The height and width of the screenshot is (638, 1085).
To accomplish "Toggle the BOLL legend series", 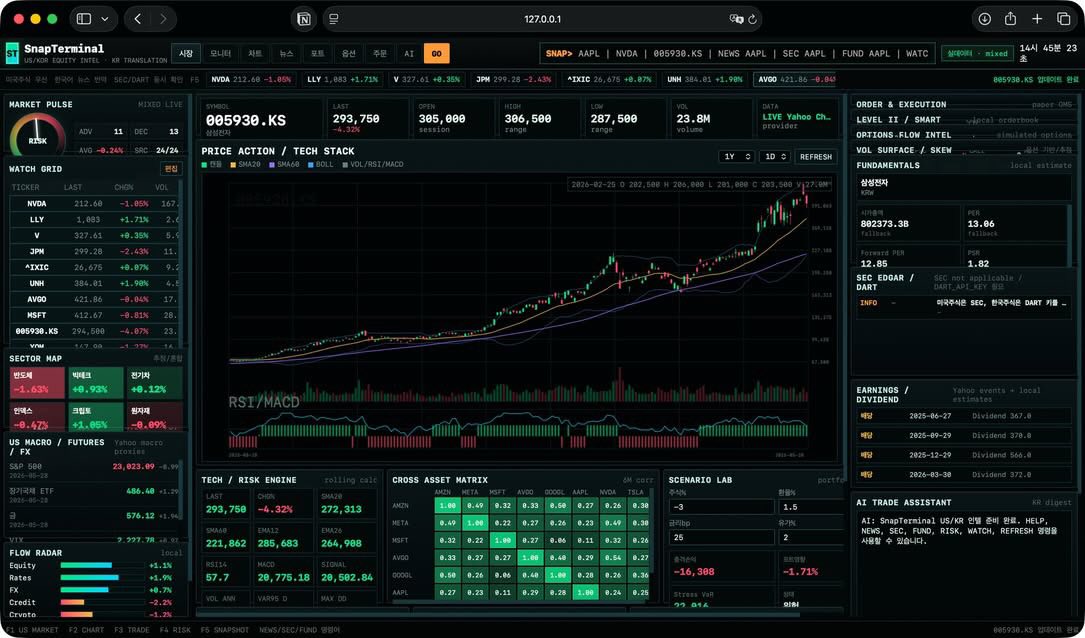I will (x=320, y=165).
